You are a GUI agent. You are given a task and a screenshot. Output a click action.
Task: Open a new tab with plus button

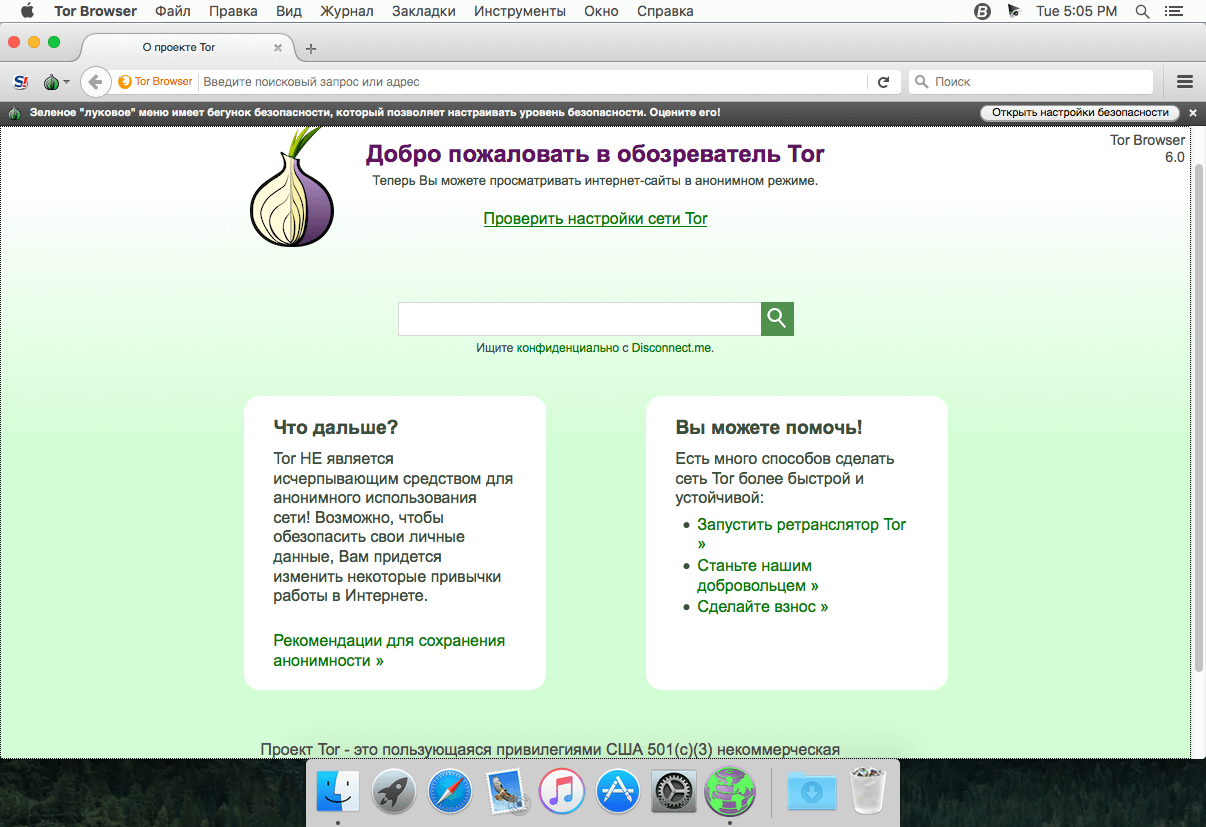coord(311,48)
